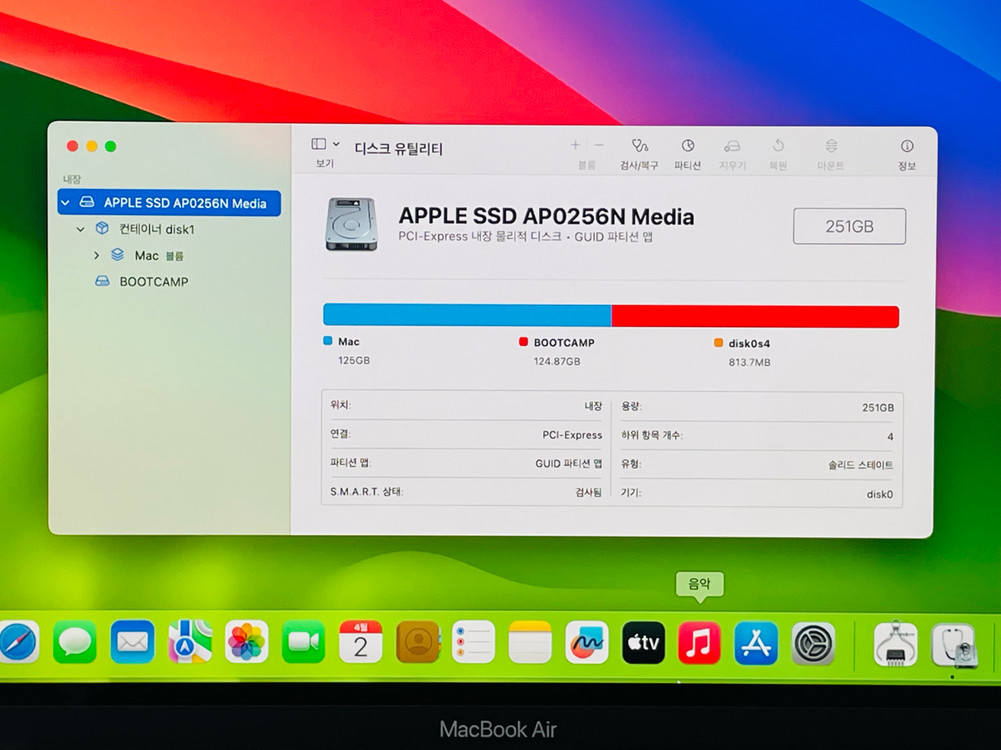Screen dimensions: 1001x750
Task: Click the add volume plus button
Action: [575, 146]
